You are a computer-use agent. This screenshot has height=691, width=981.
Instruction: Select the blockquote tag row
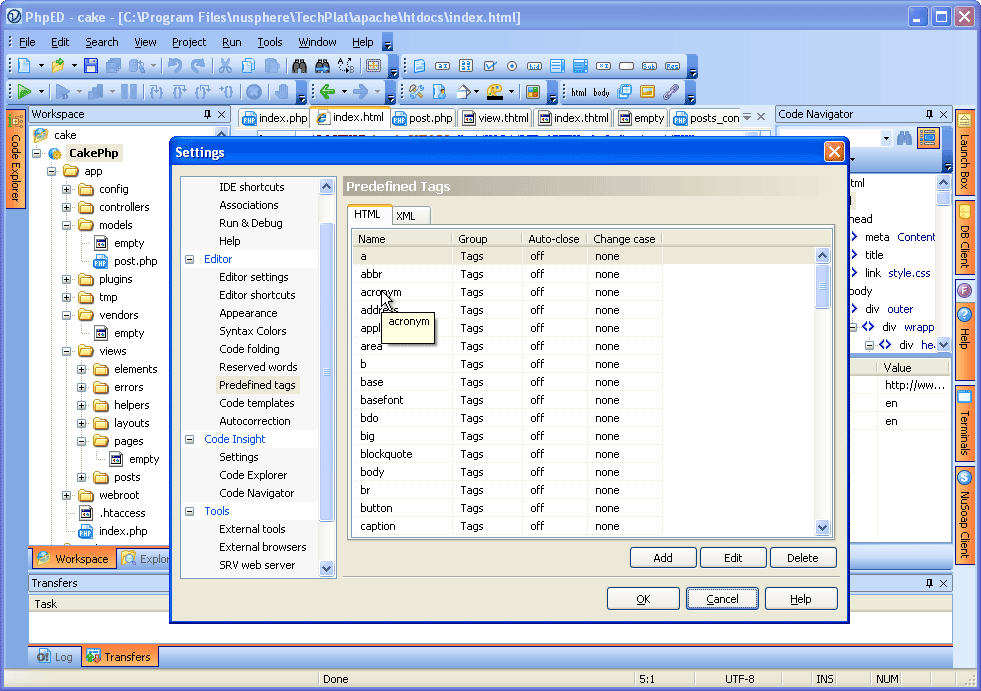tap(507, 454)
